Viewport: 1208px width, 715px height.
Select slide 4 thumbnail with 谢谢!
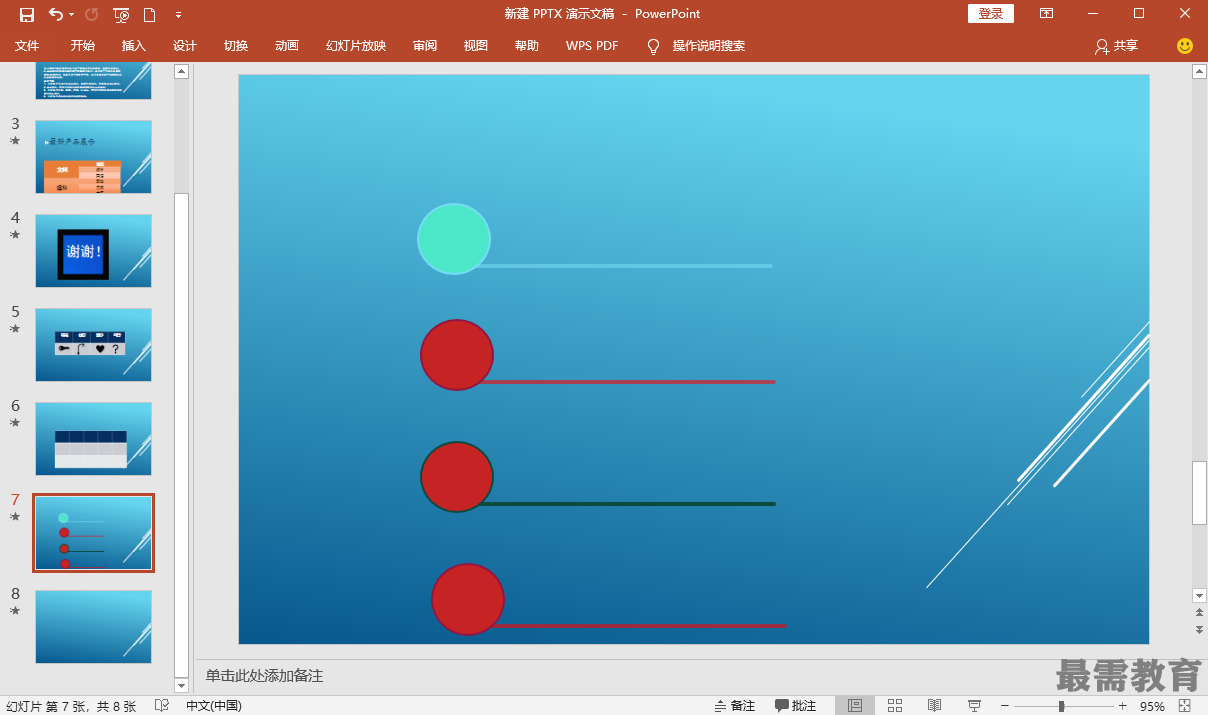point(94,251)
